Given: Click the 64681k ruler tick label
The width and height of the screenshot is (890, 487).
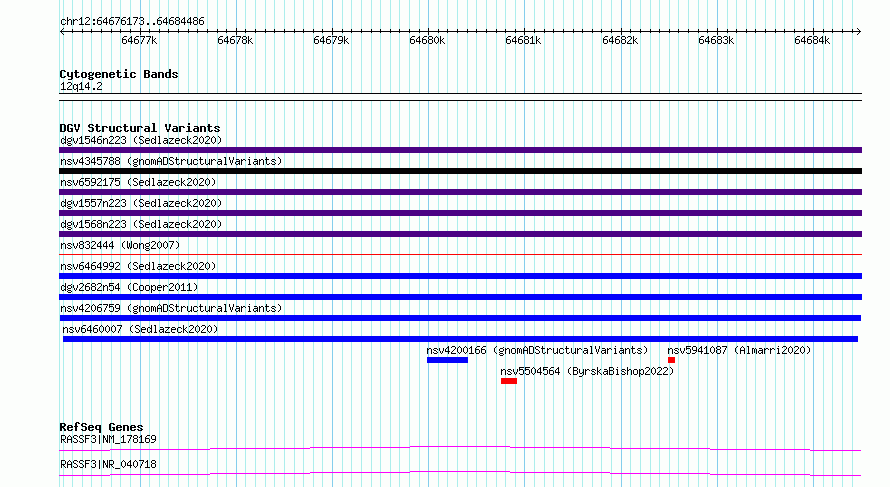Looking at the screenshot, I should 523,40.
